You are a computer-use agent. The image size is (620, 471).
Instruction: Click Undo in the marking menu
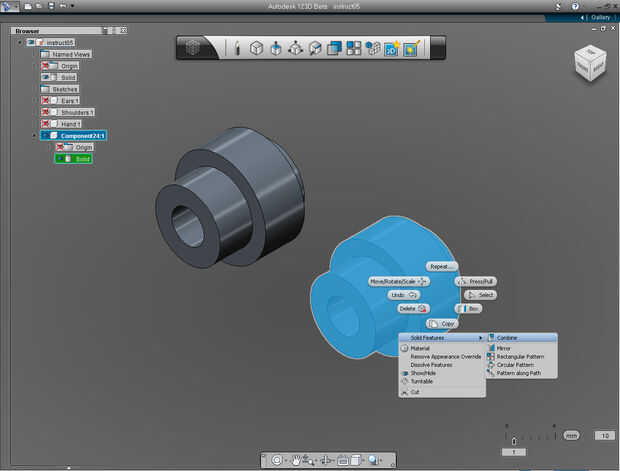403,295
